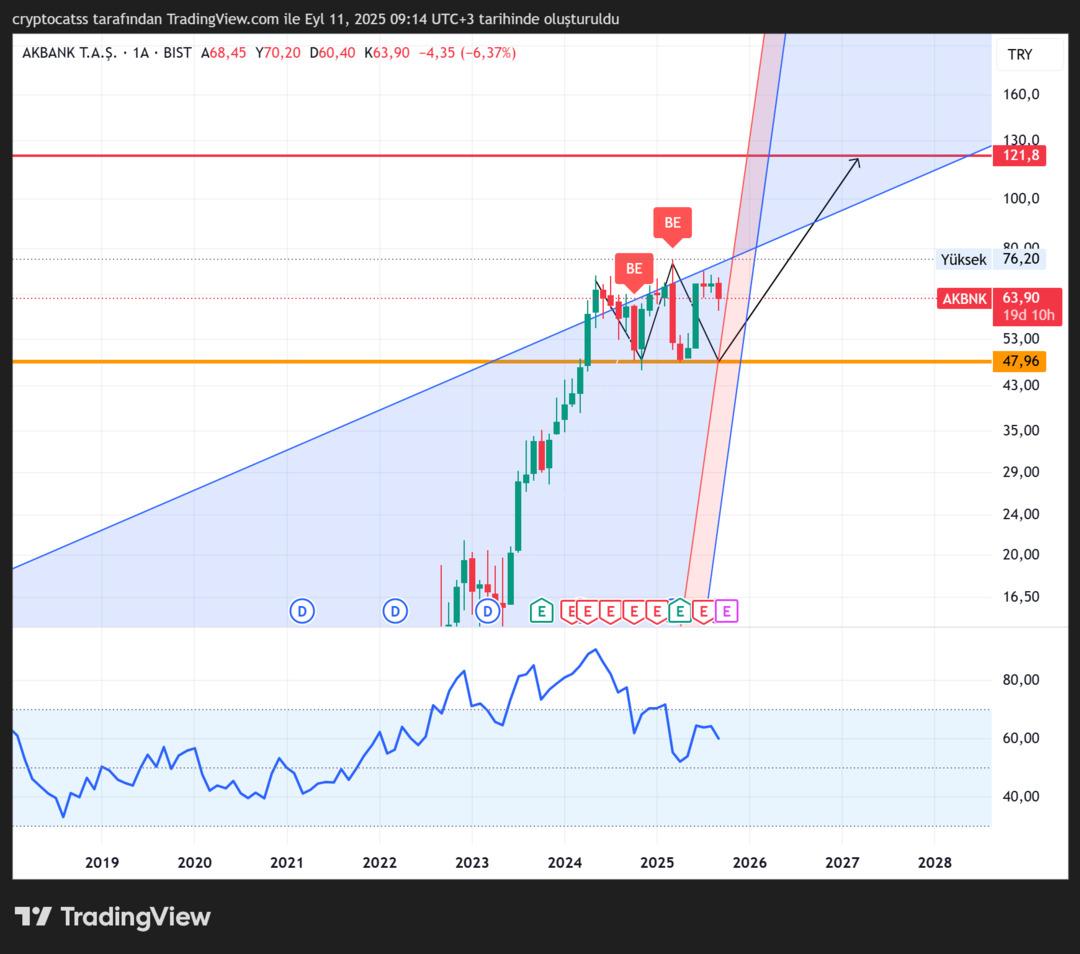
Task: Click the 60,00 indicator scale value
Action: point(1021,738)
